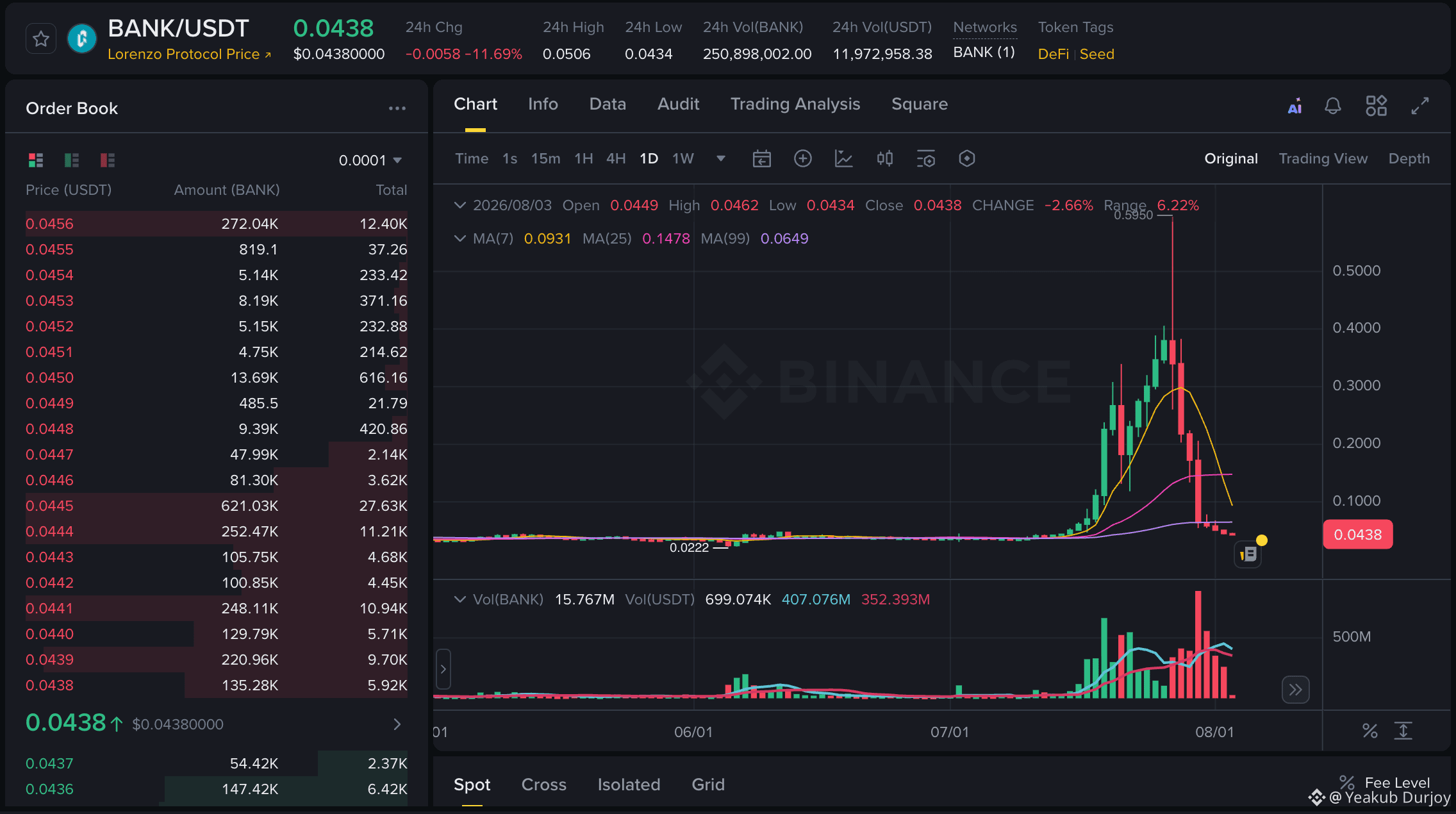Select ask price 0.0456 row
This screenshot has width=1456, height=814.
point(217,224)
